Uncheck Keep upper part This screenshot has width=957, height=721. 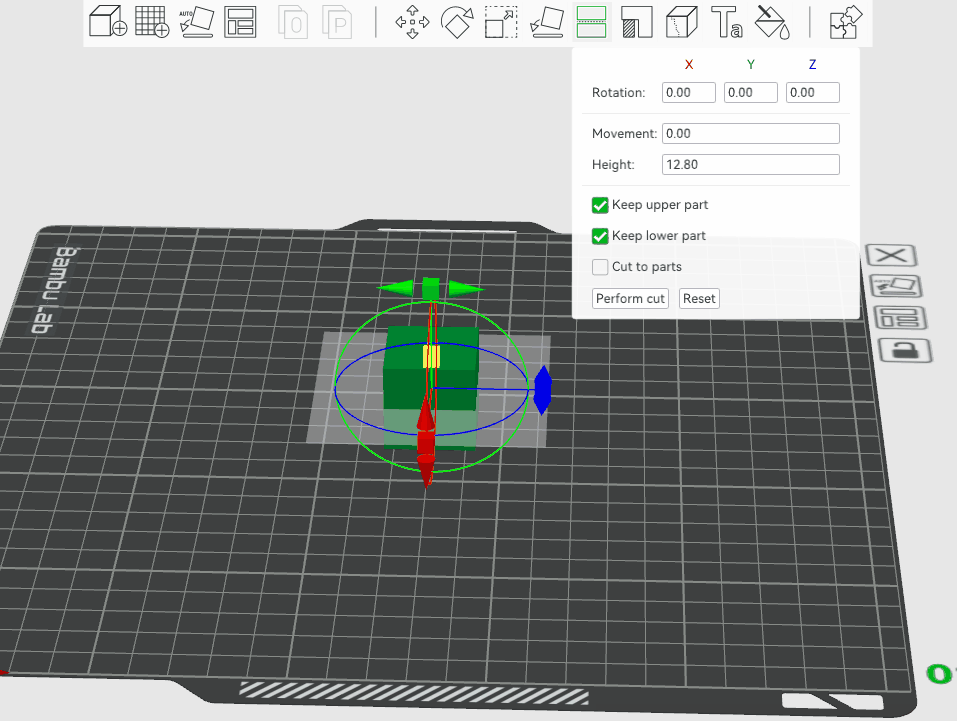(600, 205)
